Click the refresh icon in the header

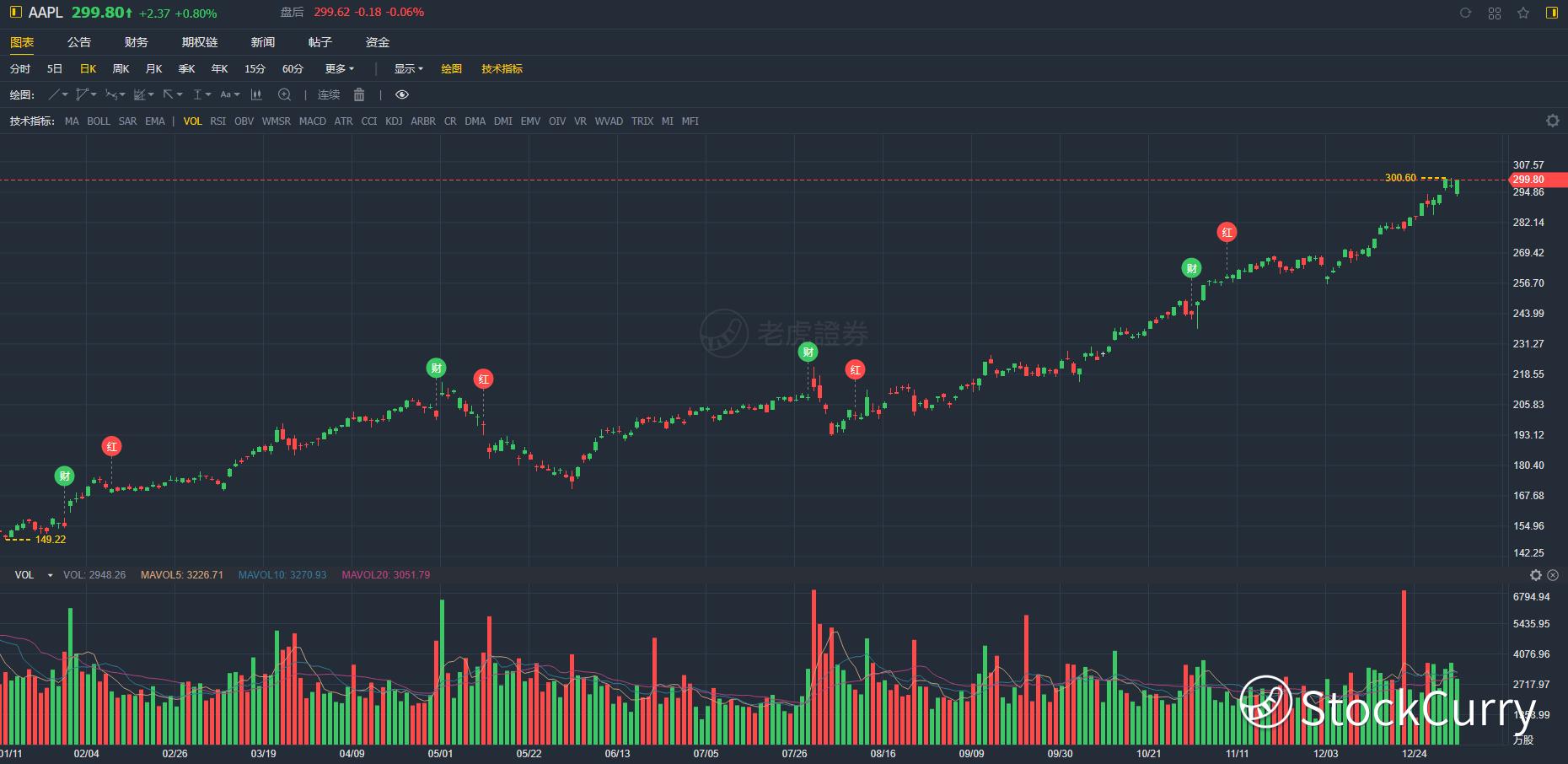1465,13
